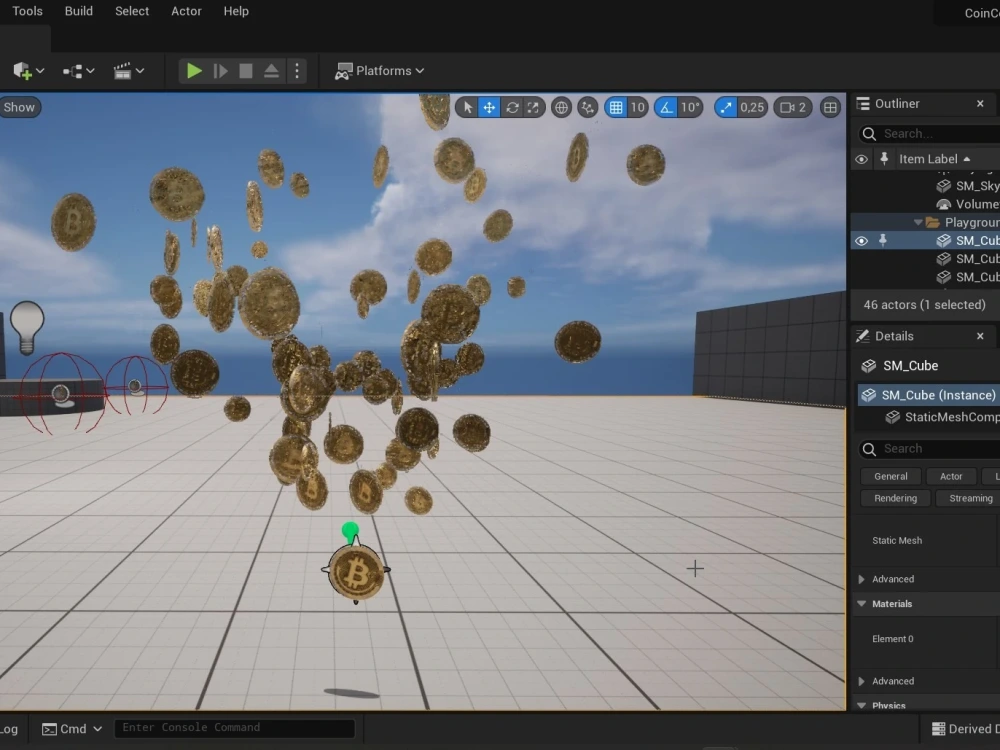Screen dimensions: 1000x750
Task: Click the Cinematics clapperboard icon
Action: click(x=123, y=70)
